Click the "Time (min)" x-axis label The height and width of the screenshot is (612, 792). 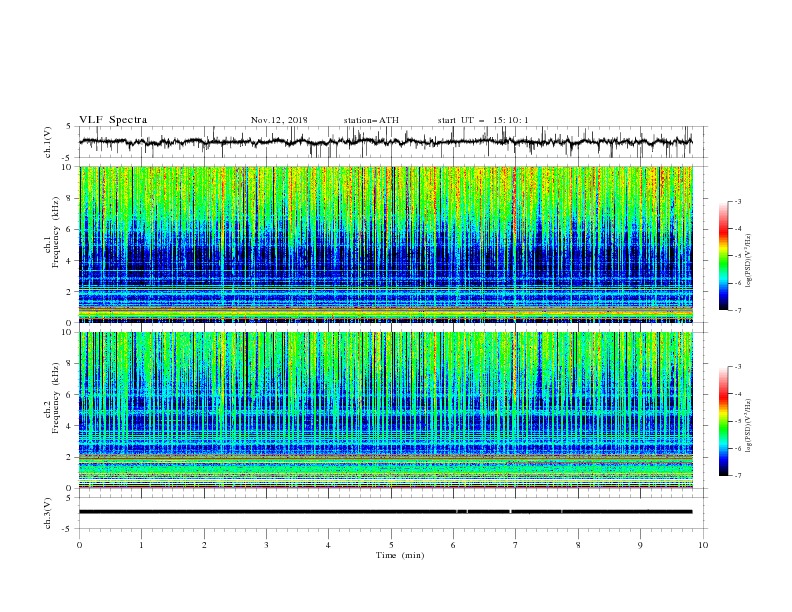(x=400, y=555)
